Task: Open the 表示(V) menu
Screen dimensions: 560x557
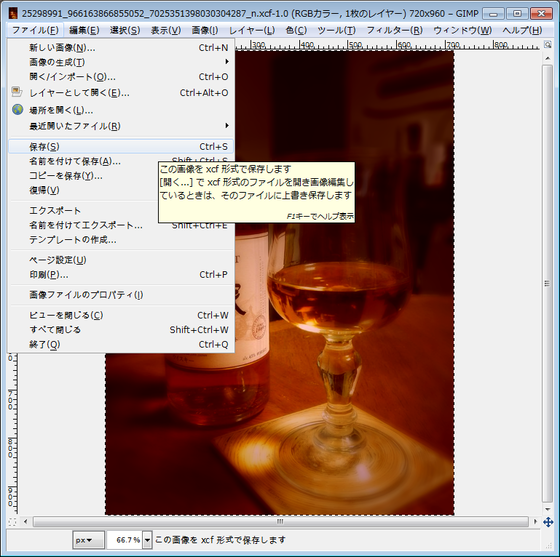Action: click(166, 30)
